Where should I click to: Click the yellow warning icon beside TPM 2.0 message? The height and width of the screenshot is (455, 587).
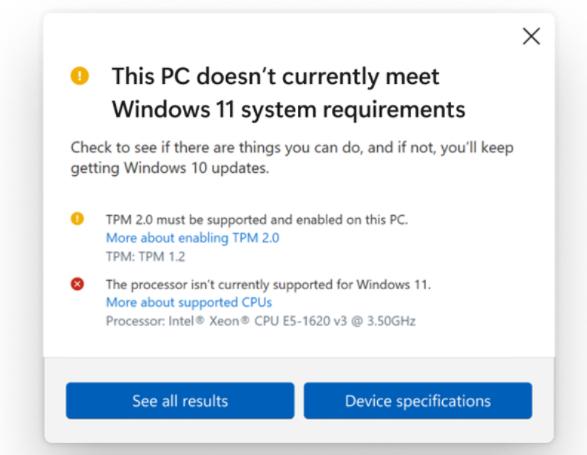click(x=77, y=218)
